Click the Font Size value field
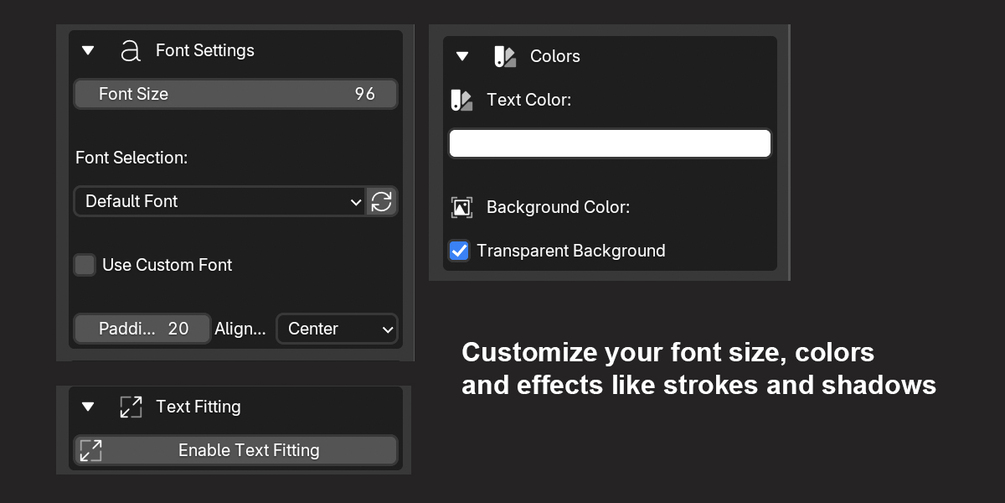The image size is (1005, 503). coord(236,94)
